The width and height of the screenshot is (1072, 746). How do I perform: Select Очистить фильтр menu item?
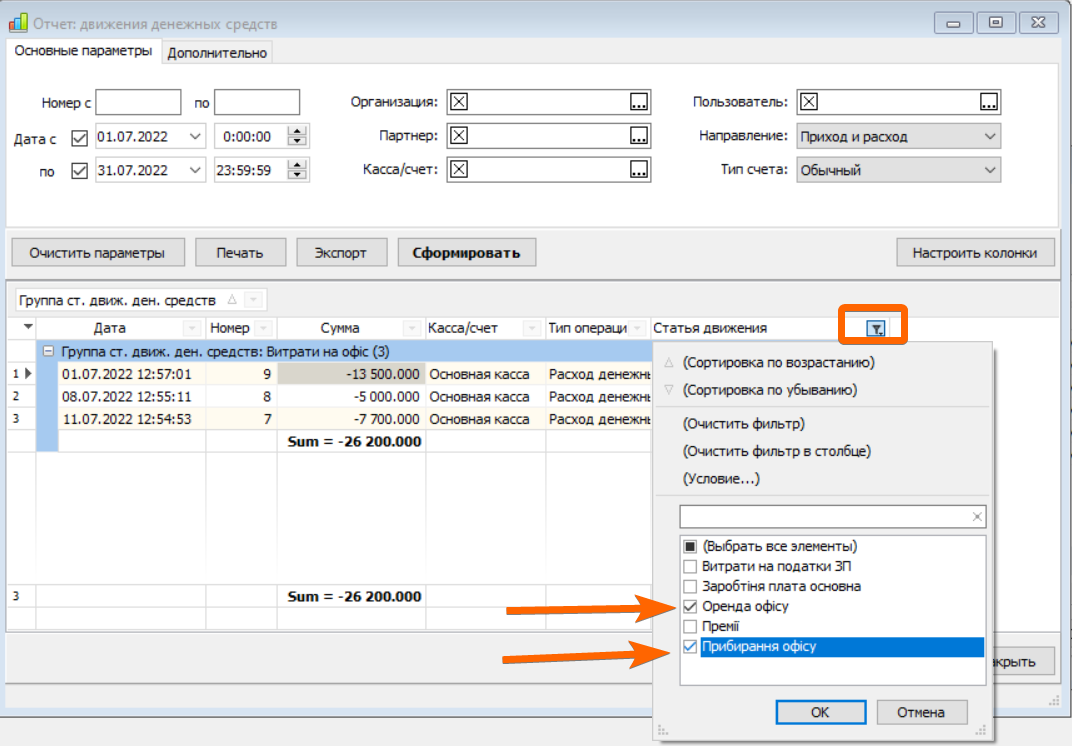pos(744,424)
